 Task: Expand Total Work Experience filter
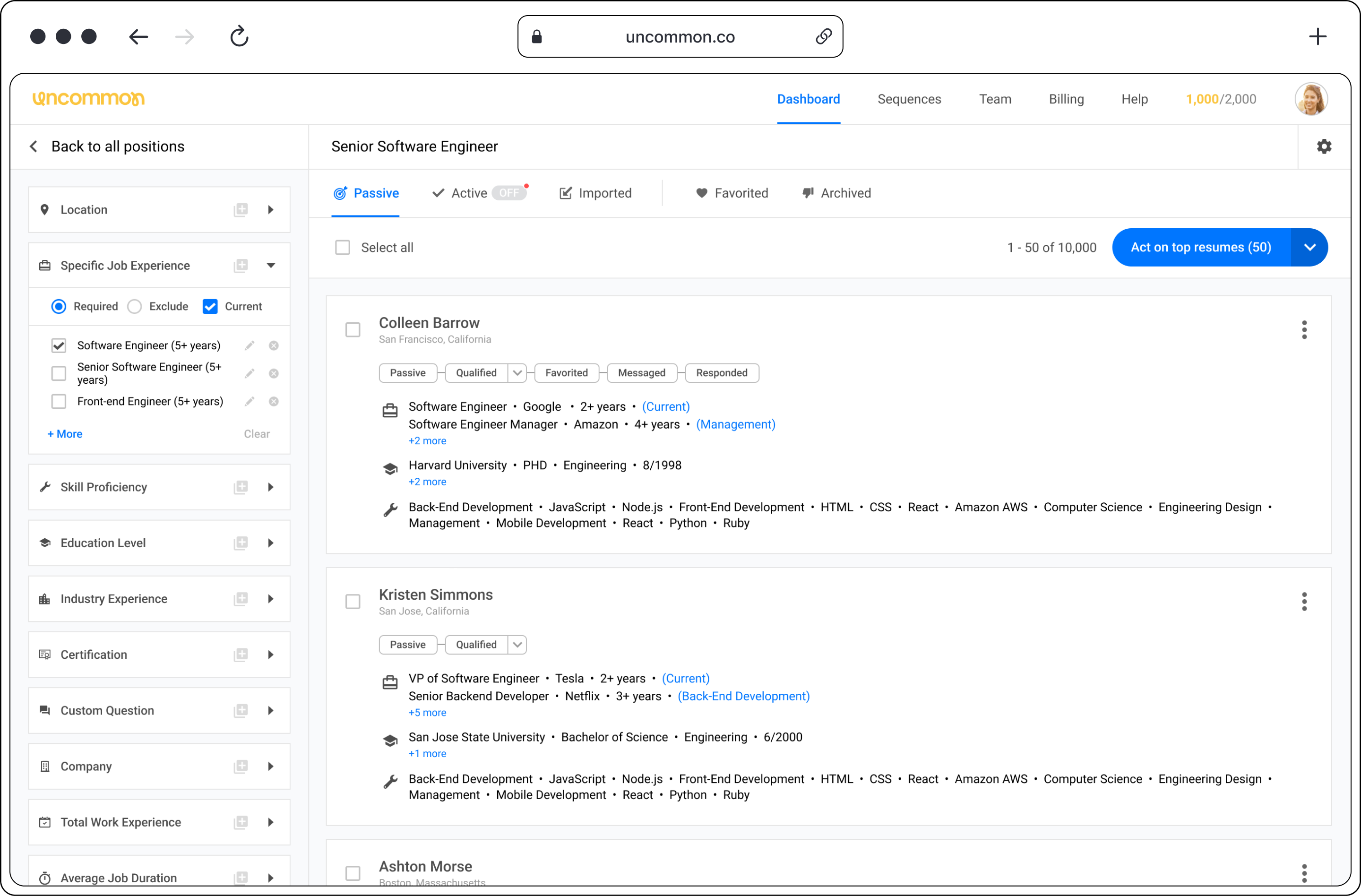(271, 822)
